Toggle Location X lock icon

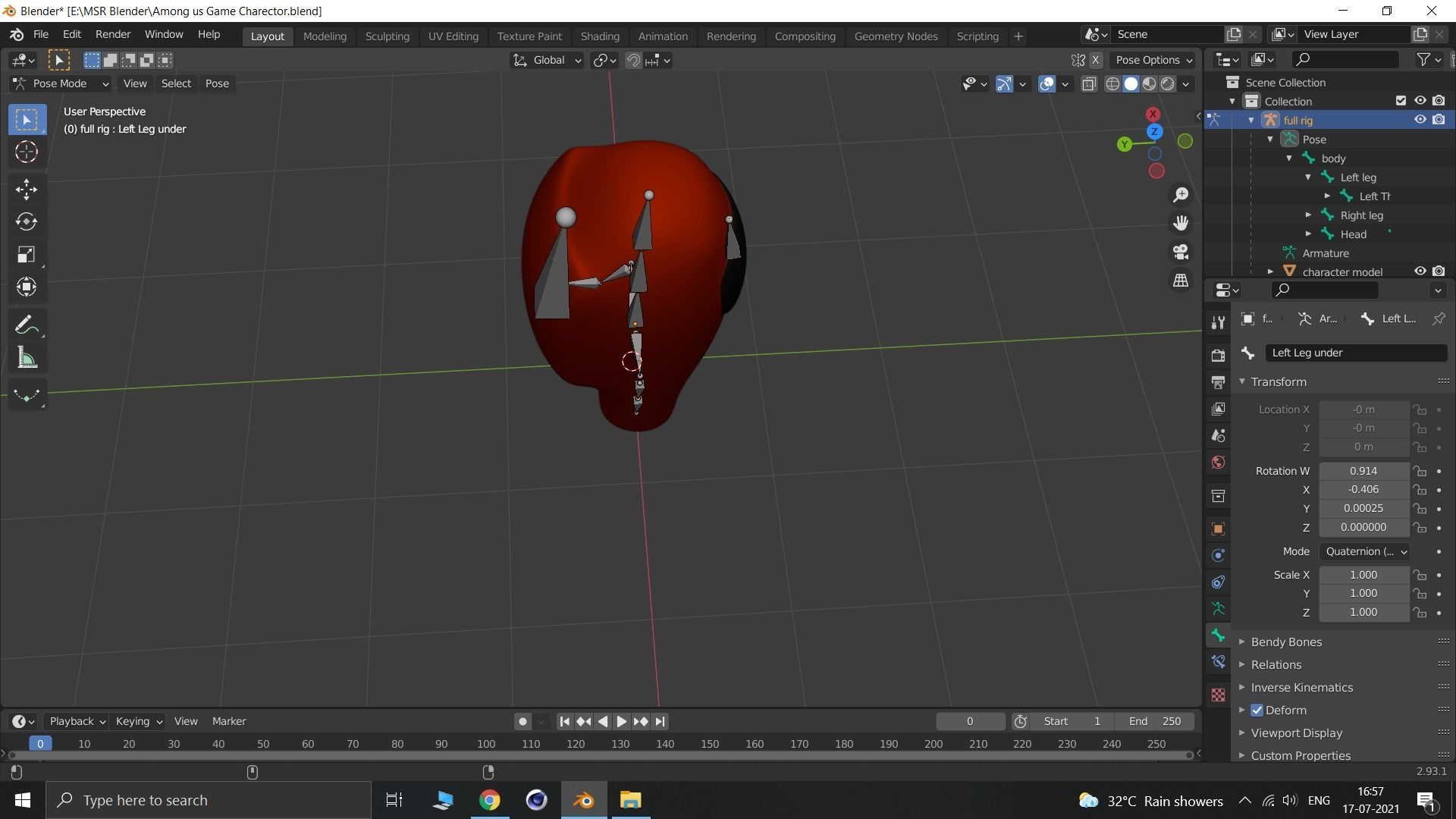pyautogui.click(x=1420, y=409)
